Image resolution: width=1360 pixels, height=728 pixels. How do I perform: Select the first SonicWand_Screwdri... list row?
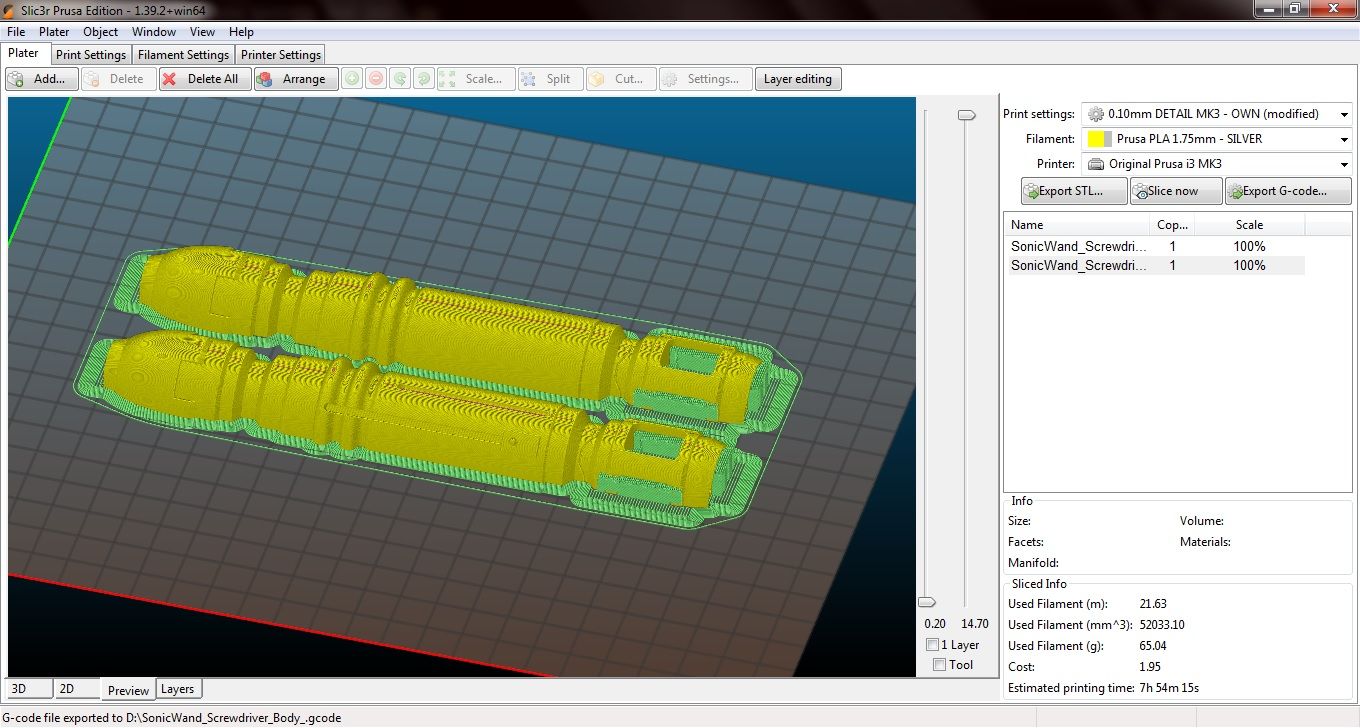pyautogui.click(x=1154, y=246)
